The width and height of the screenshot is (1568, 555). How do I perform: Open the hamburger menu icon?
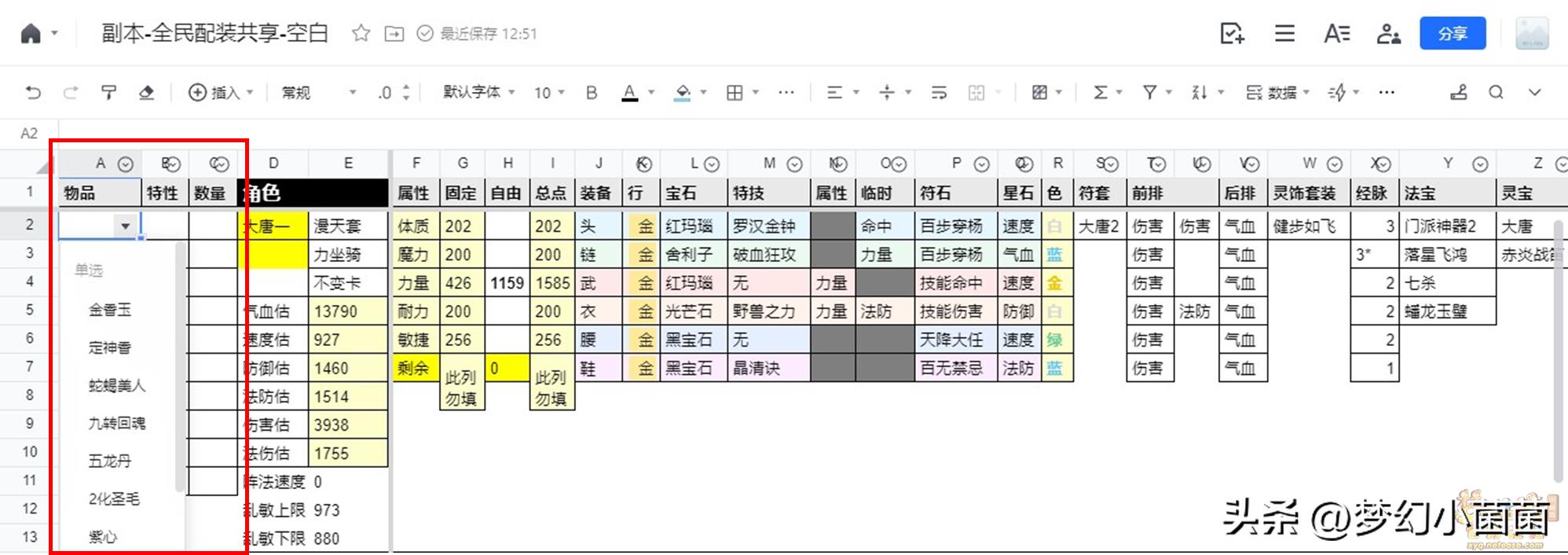[x=1285, y=33]
